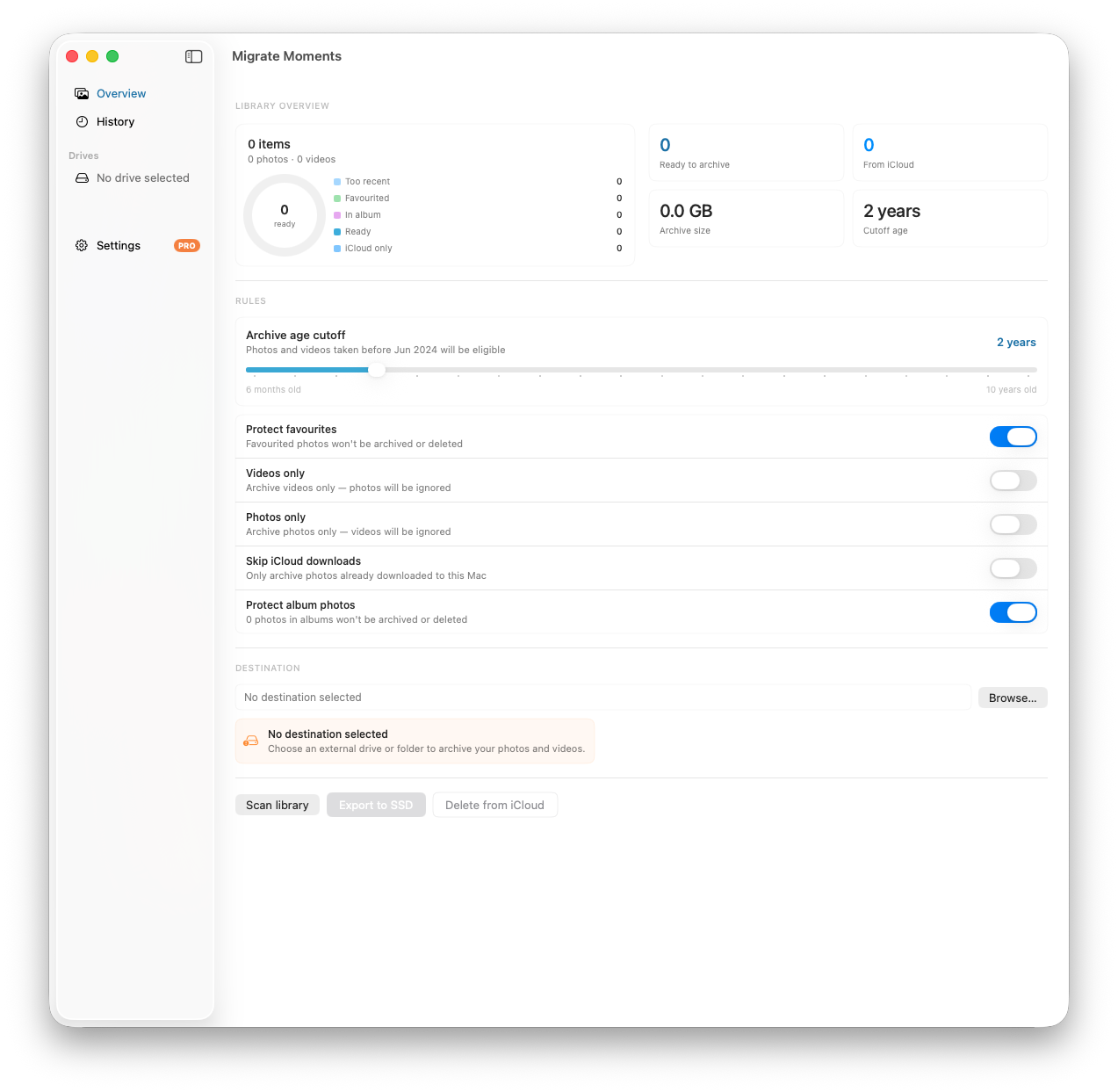
Task: Click the 6 months old slider label
Action: (273, 390)
